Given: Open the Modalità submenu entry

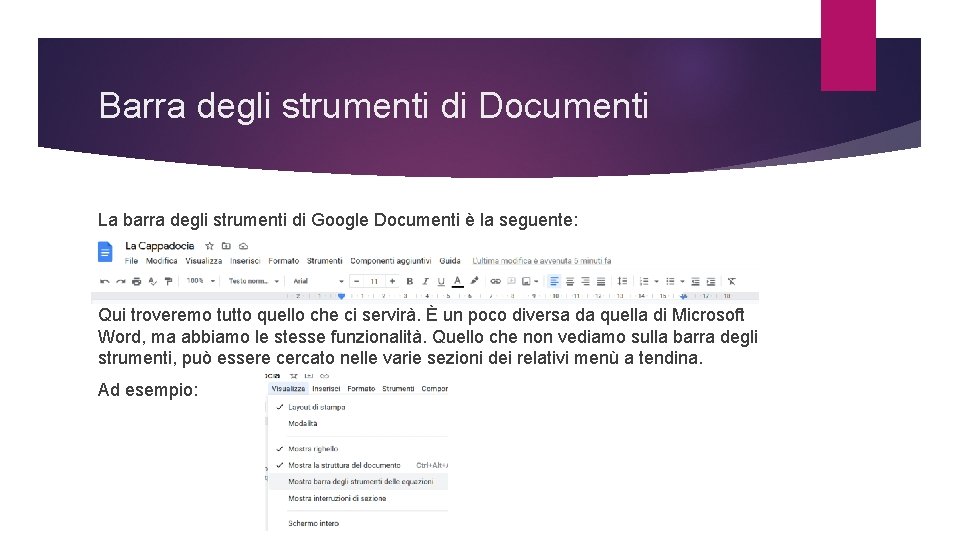Looking at the screenshot, I should (358, 424).
